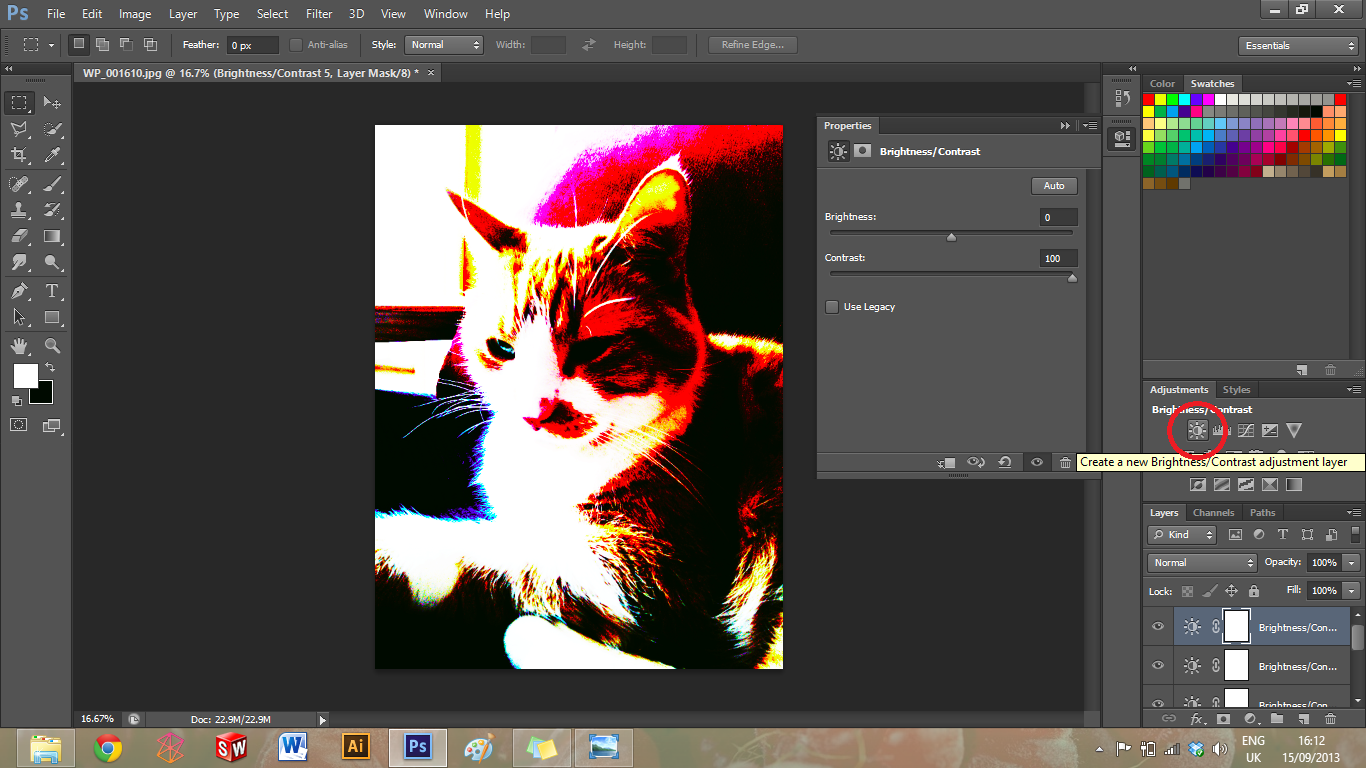Image resolution: width=1366 pixels, height=768 pixels.
Task: Switch to the Color tab
Action: pyautogui.click(x=1162, y=84)
